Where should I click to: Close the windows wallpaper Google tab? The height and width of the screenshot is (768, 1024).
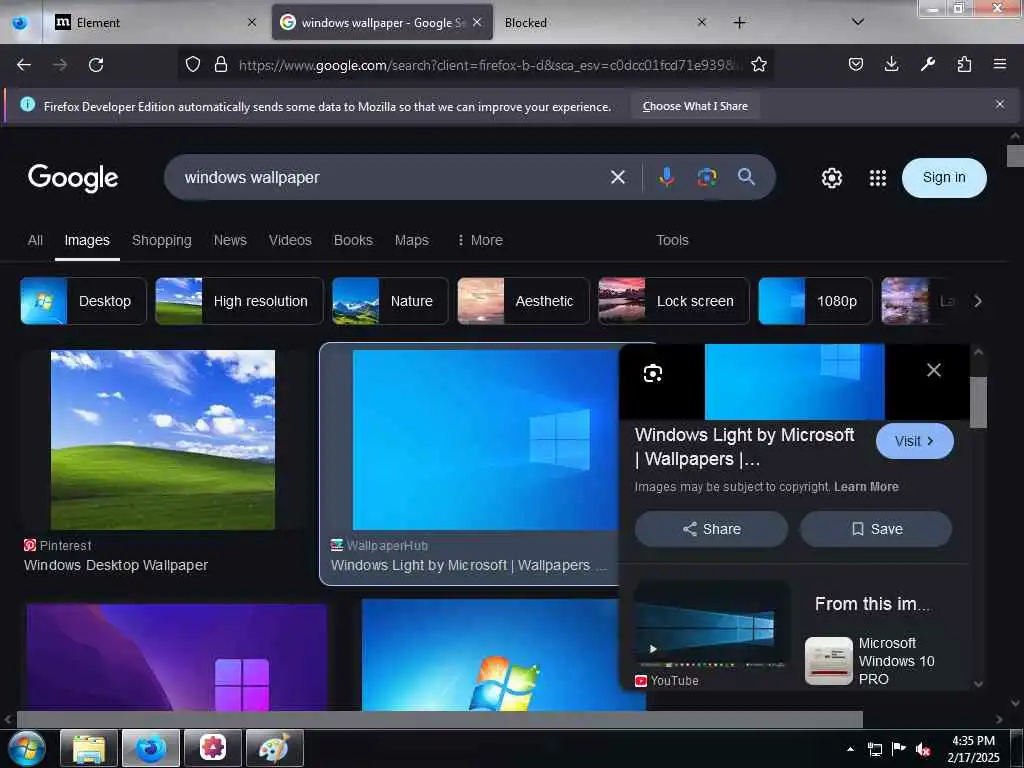477,22
